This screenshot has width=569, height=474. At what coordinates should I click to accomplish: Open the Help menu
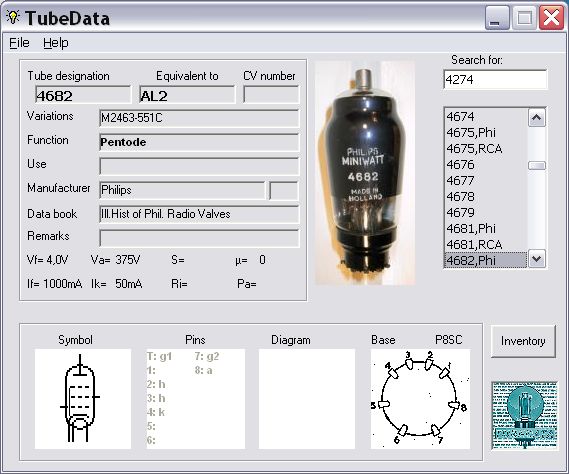click(56, 43)
